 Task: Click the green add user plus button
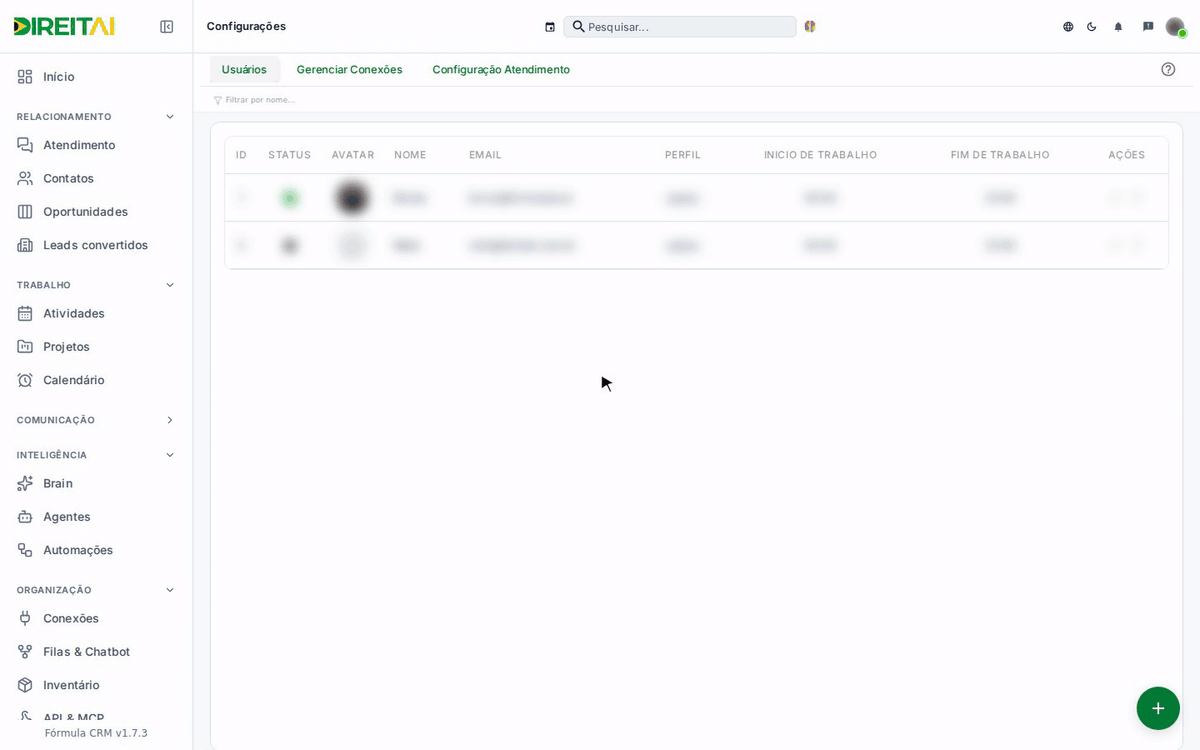[1158, 708]
